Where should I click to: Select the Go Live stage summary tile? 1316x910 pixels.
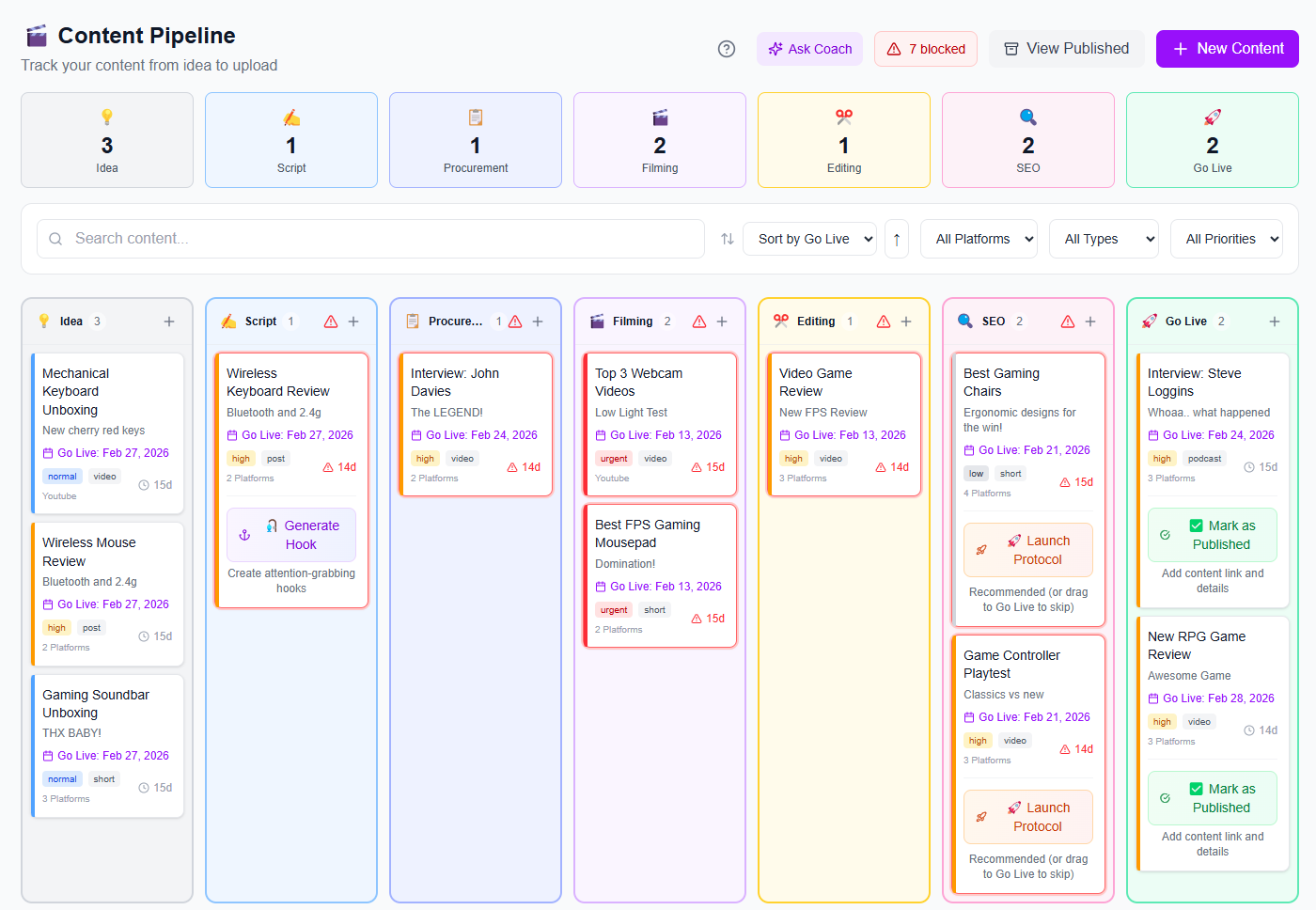[1212, 140]
